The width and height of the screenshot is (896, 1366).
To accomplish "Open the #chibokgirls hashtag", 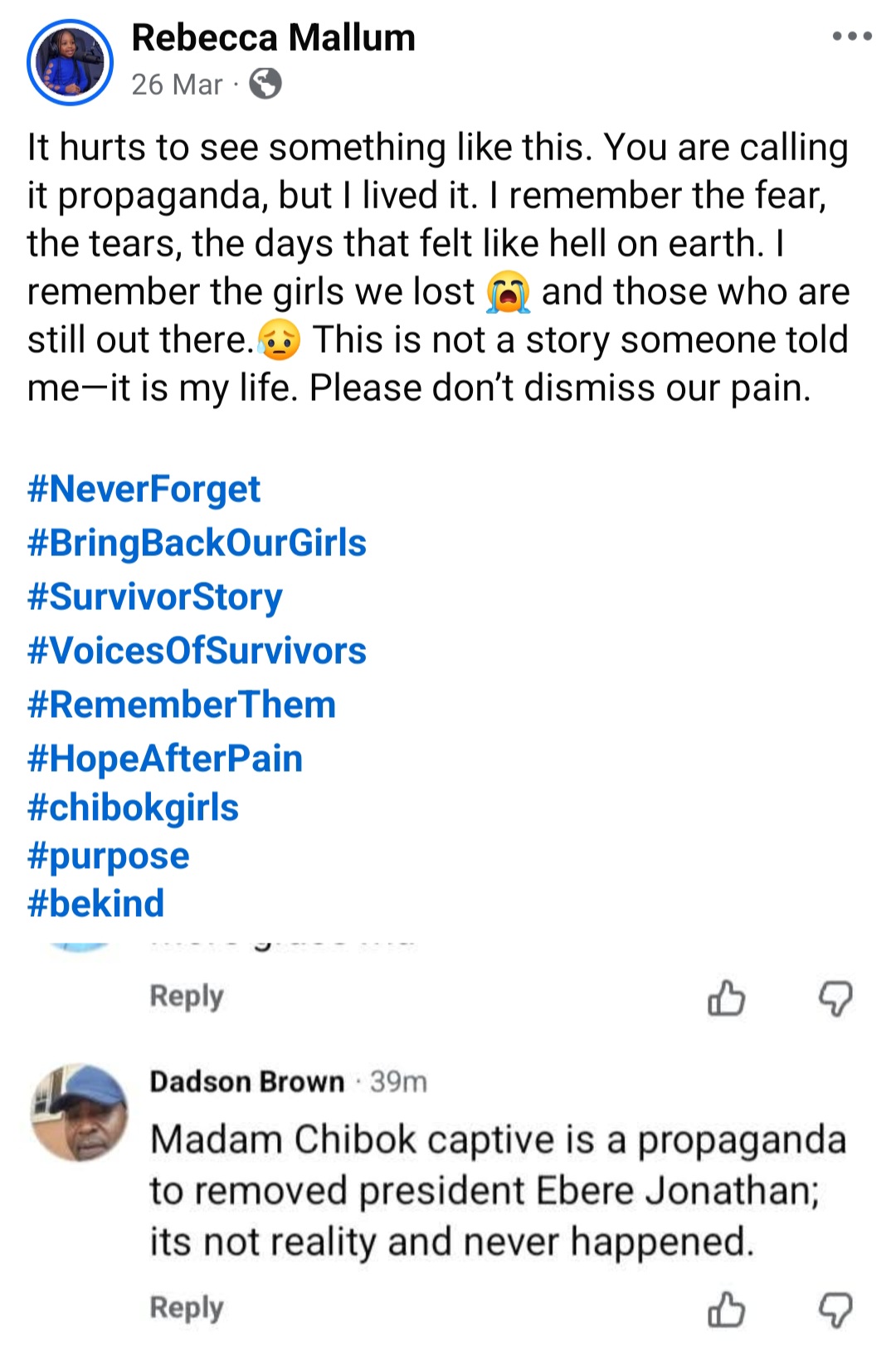I will tap(134, 807).
